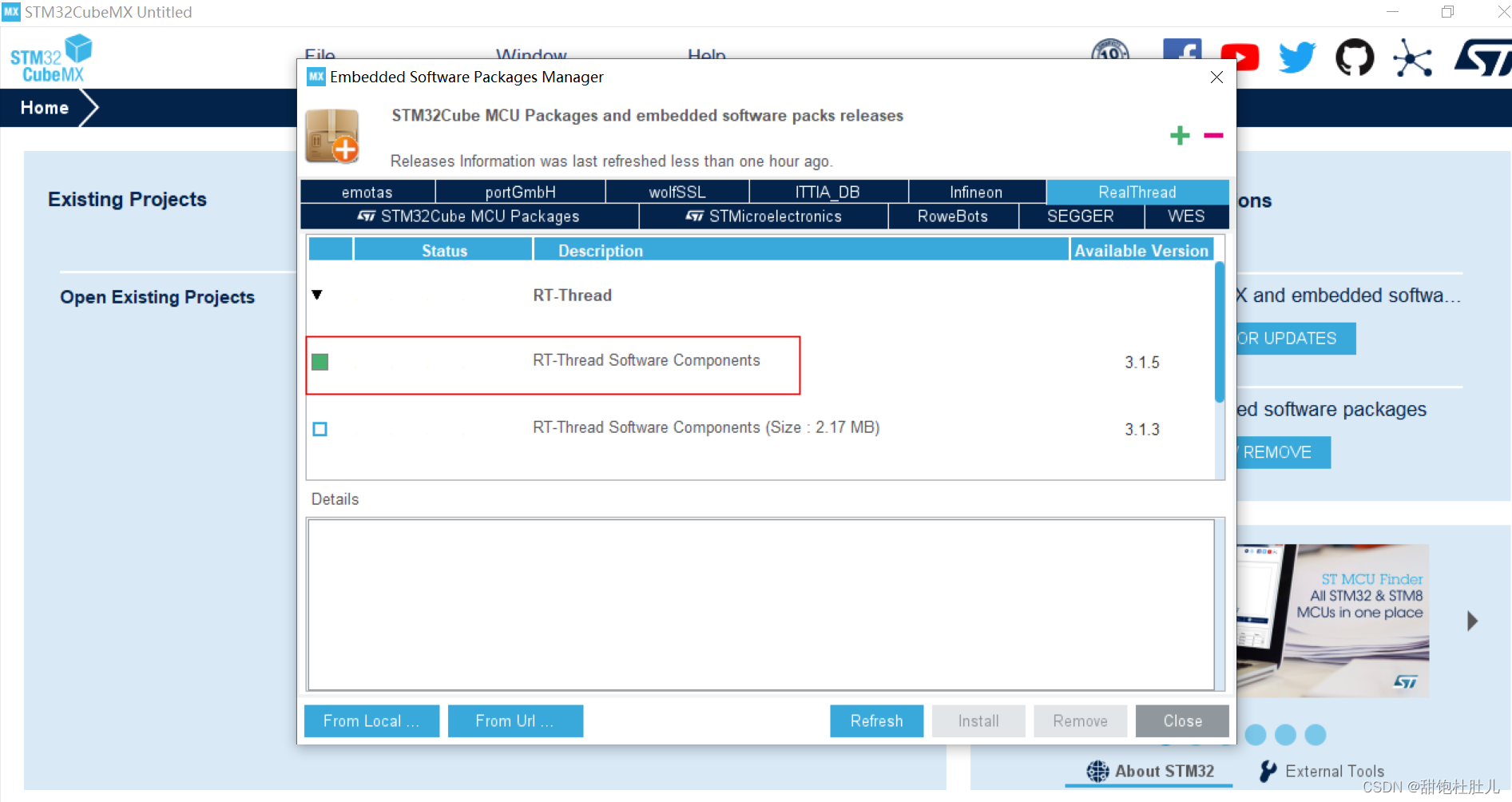Maximize the STM32CubeMX window
This screenshot has height=802, width=1512.
(x=1447, y=12)
